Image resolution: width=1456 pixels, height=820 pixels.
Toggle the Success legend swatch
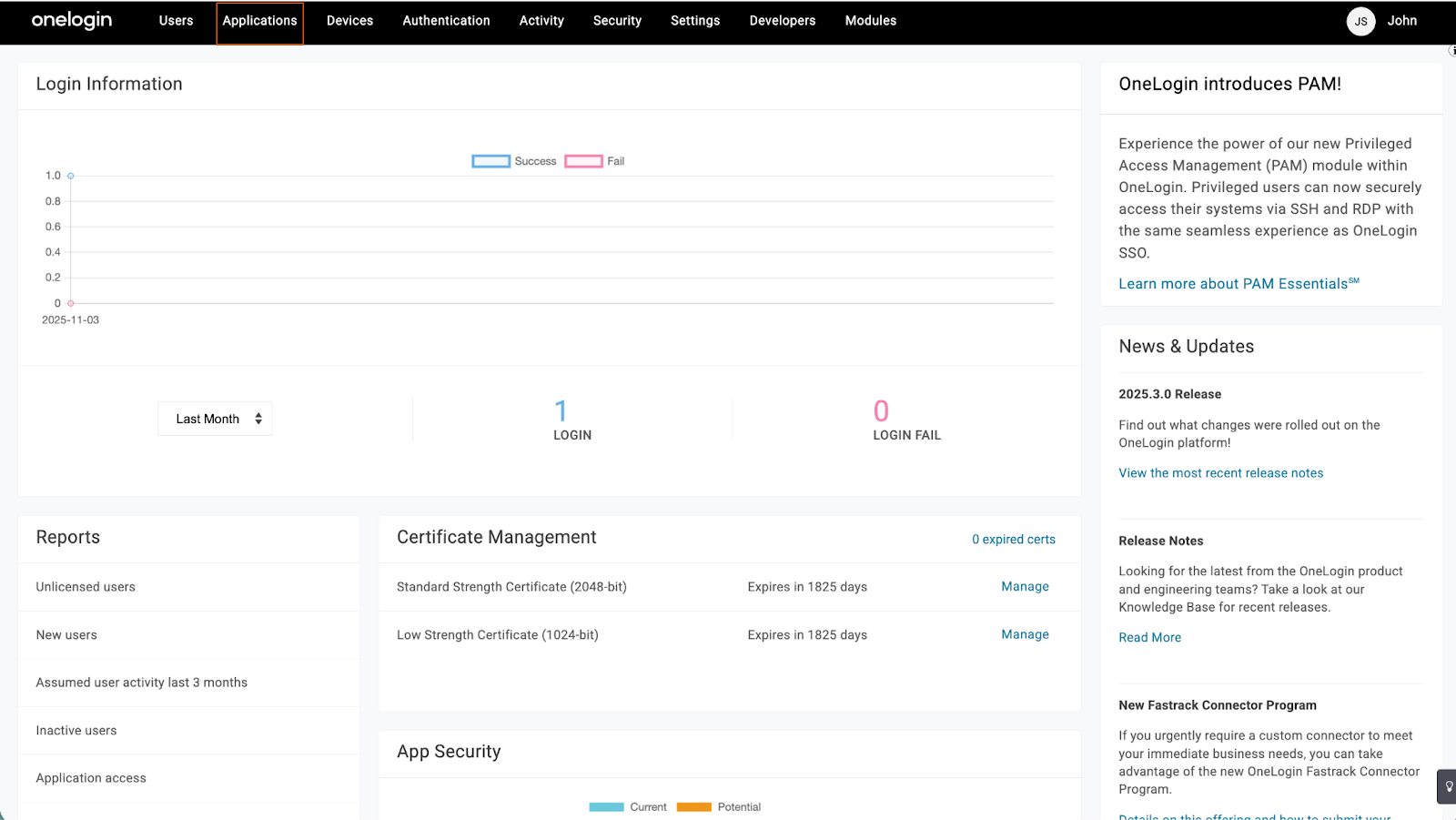click(x=491, y=161)
